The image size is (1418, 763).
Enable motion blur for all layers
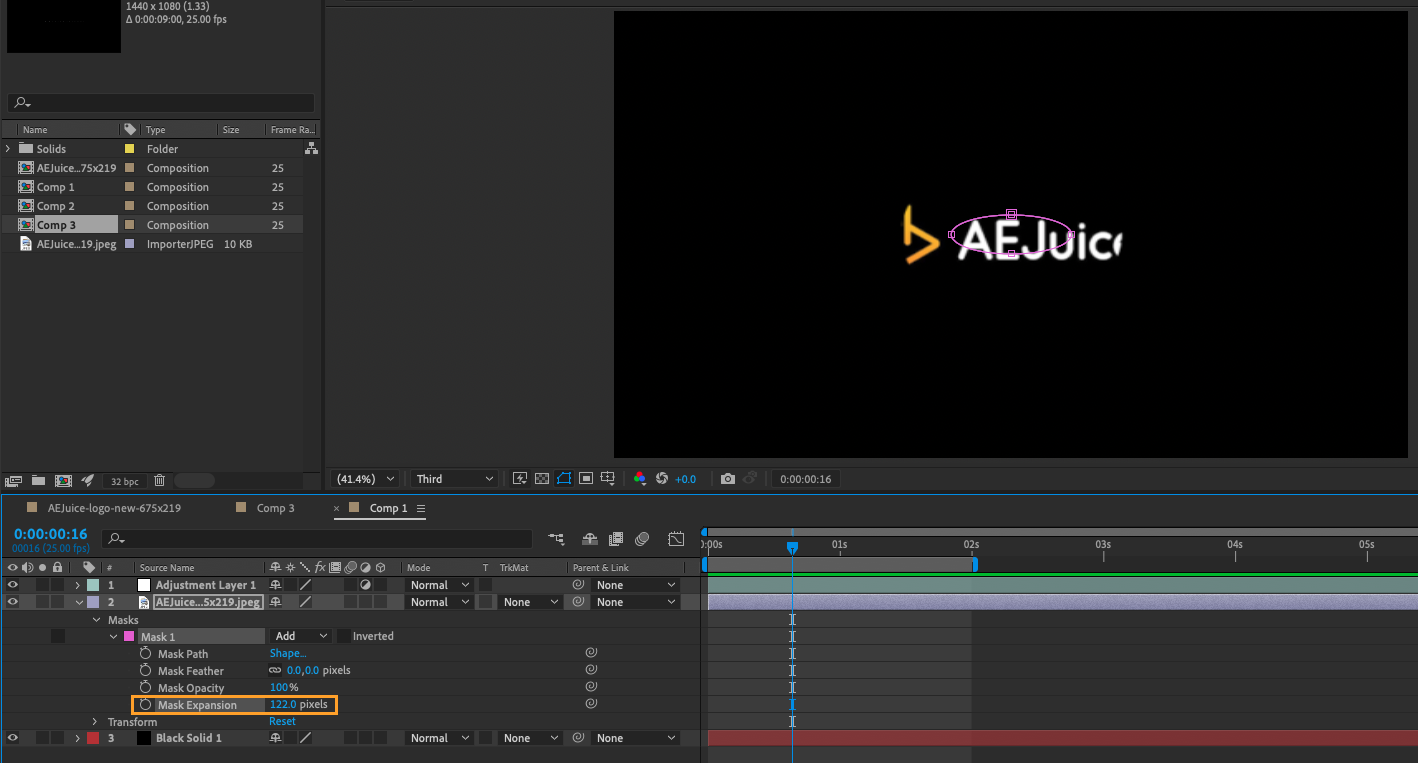tap(643, 539)
